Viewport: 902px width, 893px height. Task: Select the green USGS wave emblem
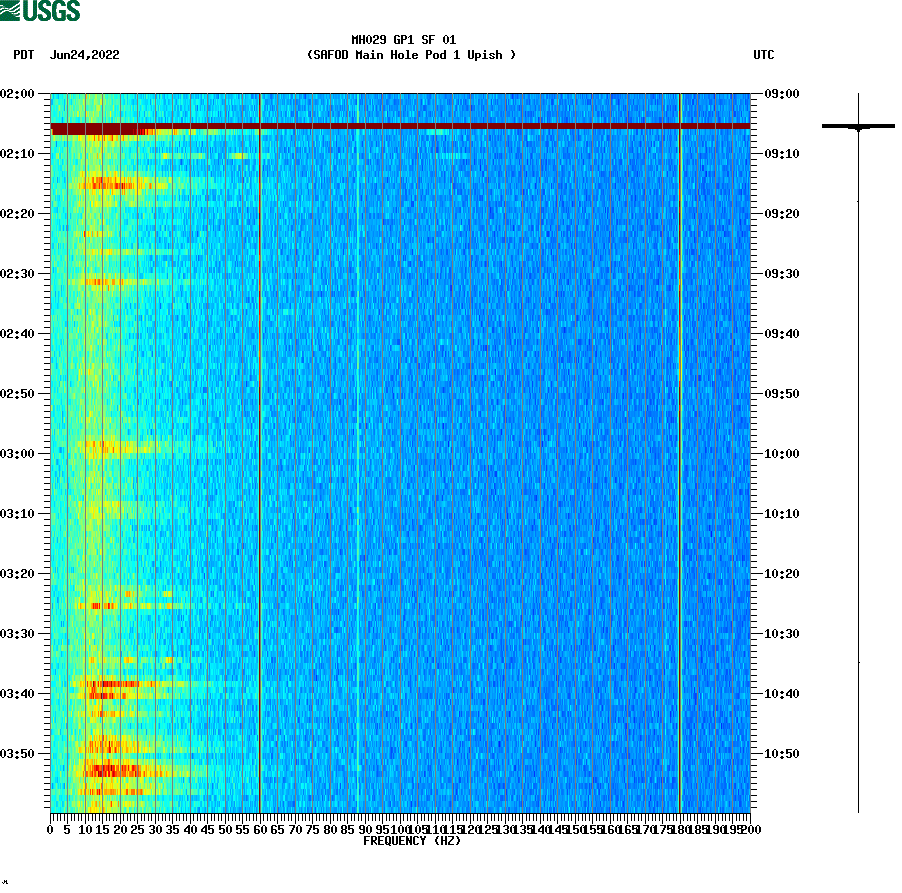12,8
